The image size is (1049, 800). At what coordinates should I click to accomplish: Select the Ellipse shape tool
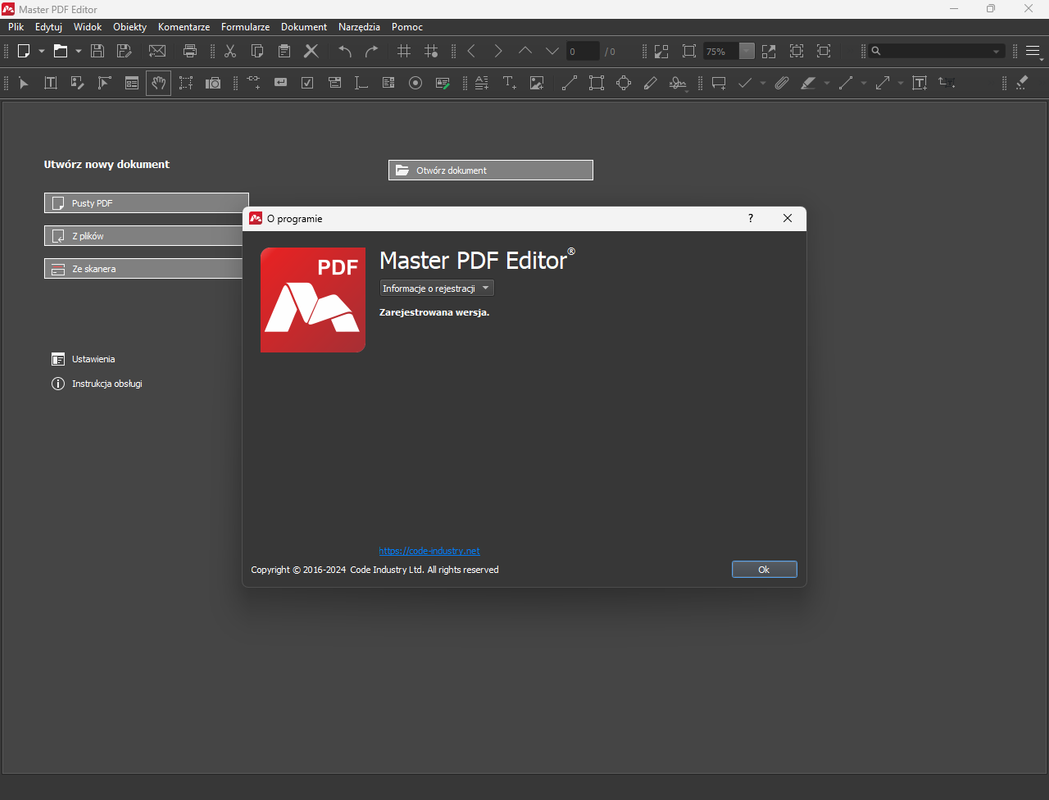[x=624, y=83]
